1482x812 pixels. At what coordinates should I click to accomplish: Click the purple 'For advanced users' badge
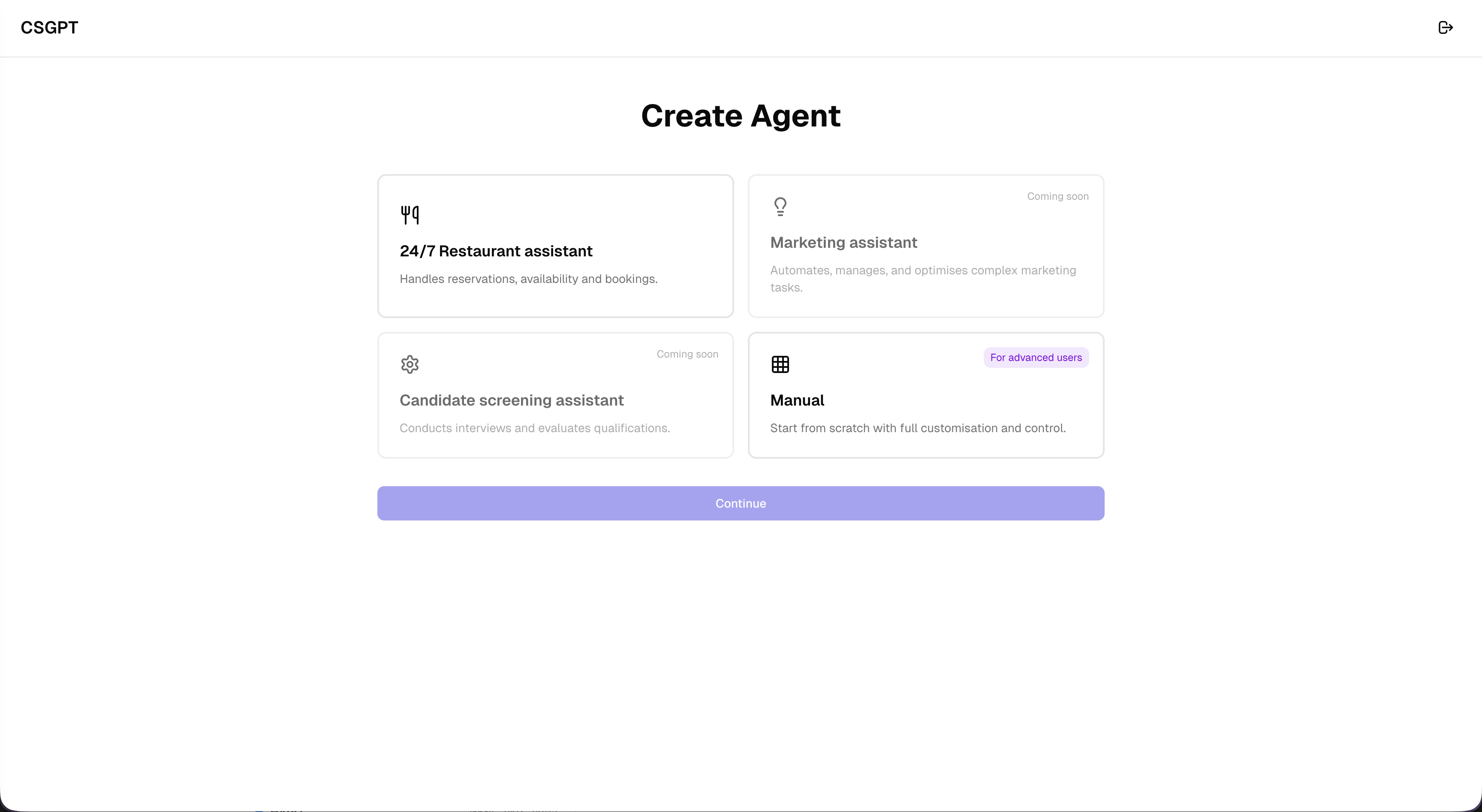(x=1035, y=357)
